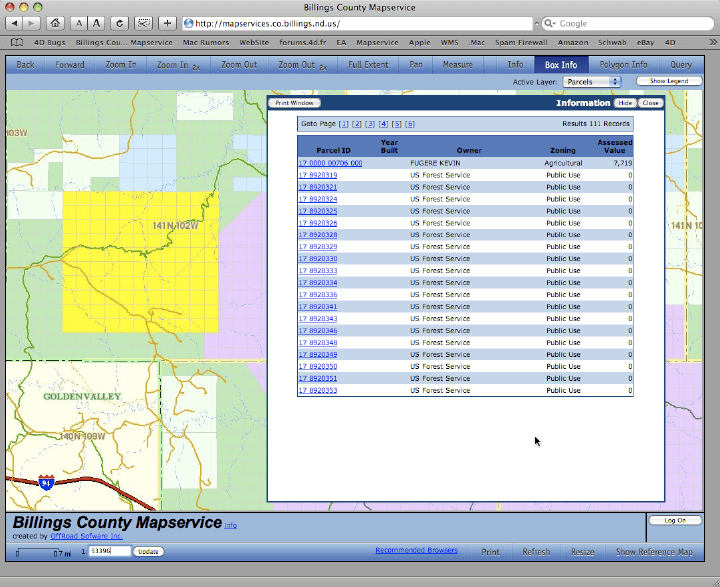Click Show Reference Map
720x587 pixels.
[x=654, y=552]
